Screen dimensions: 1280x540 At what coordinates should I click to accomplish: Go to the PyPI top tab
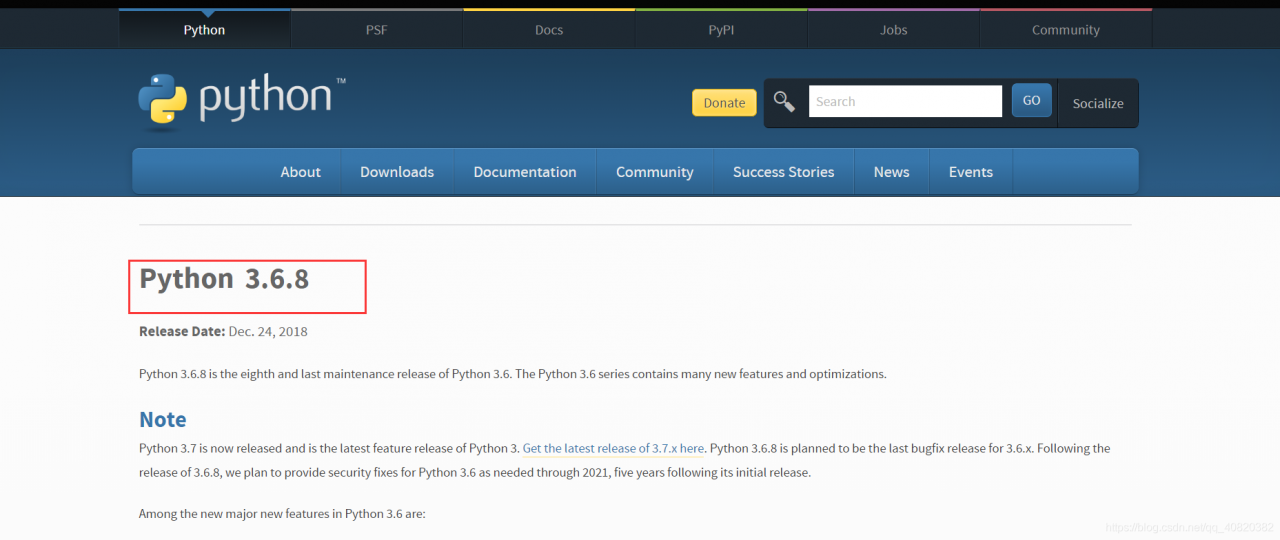tap(721, 29)
